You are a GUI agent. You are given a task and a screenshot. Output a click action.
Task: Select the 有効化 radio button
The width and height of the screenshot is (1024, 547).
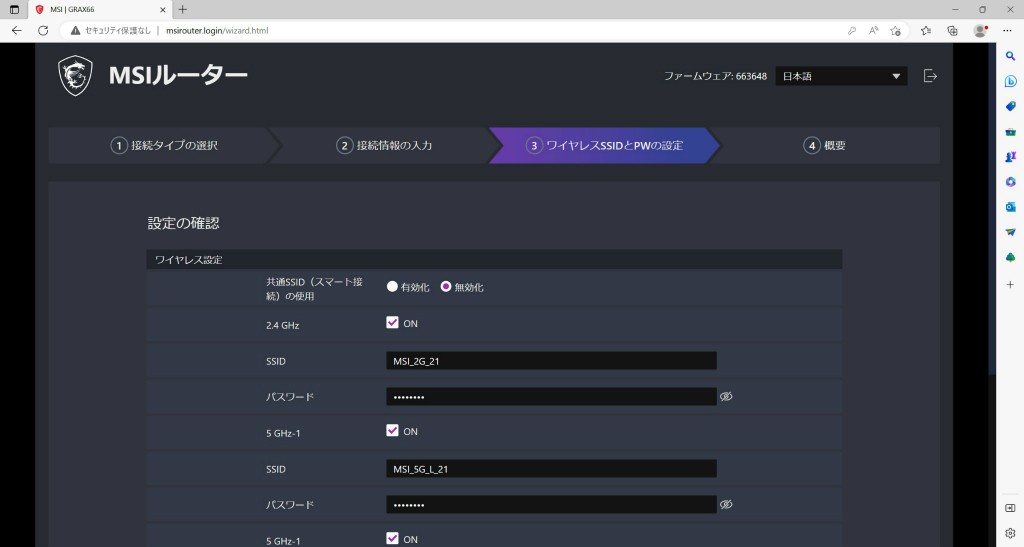[392, 286]
